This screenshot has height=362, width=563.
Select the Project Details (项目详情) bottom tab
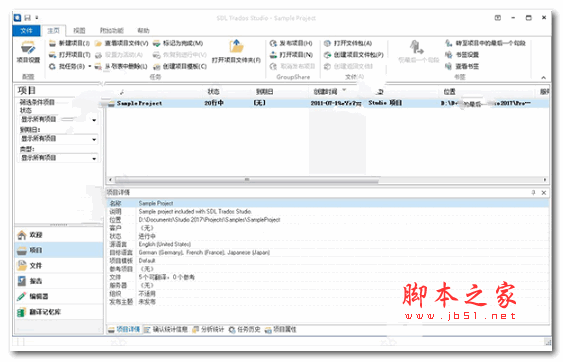[124, 330]
